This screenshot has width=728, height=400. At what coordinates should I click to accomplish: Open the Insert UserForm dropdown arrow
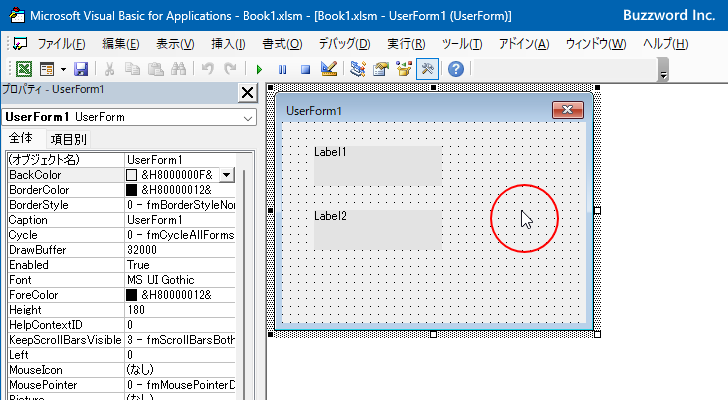click(x=63, y=69)
